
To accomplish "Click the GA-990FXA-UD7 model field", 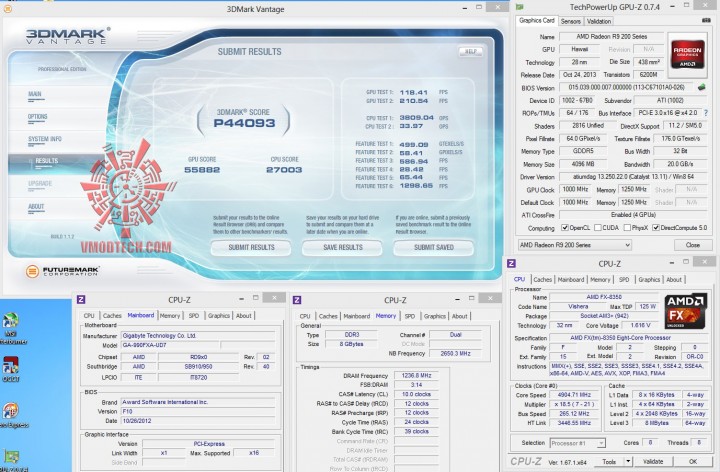I will 170,345.
